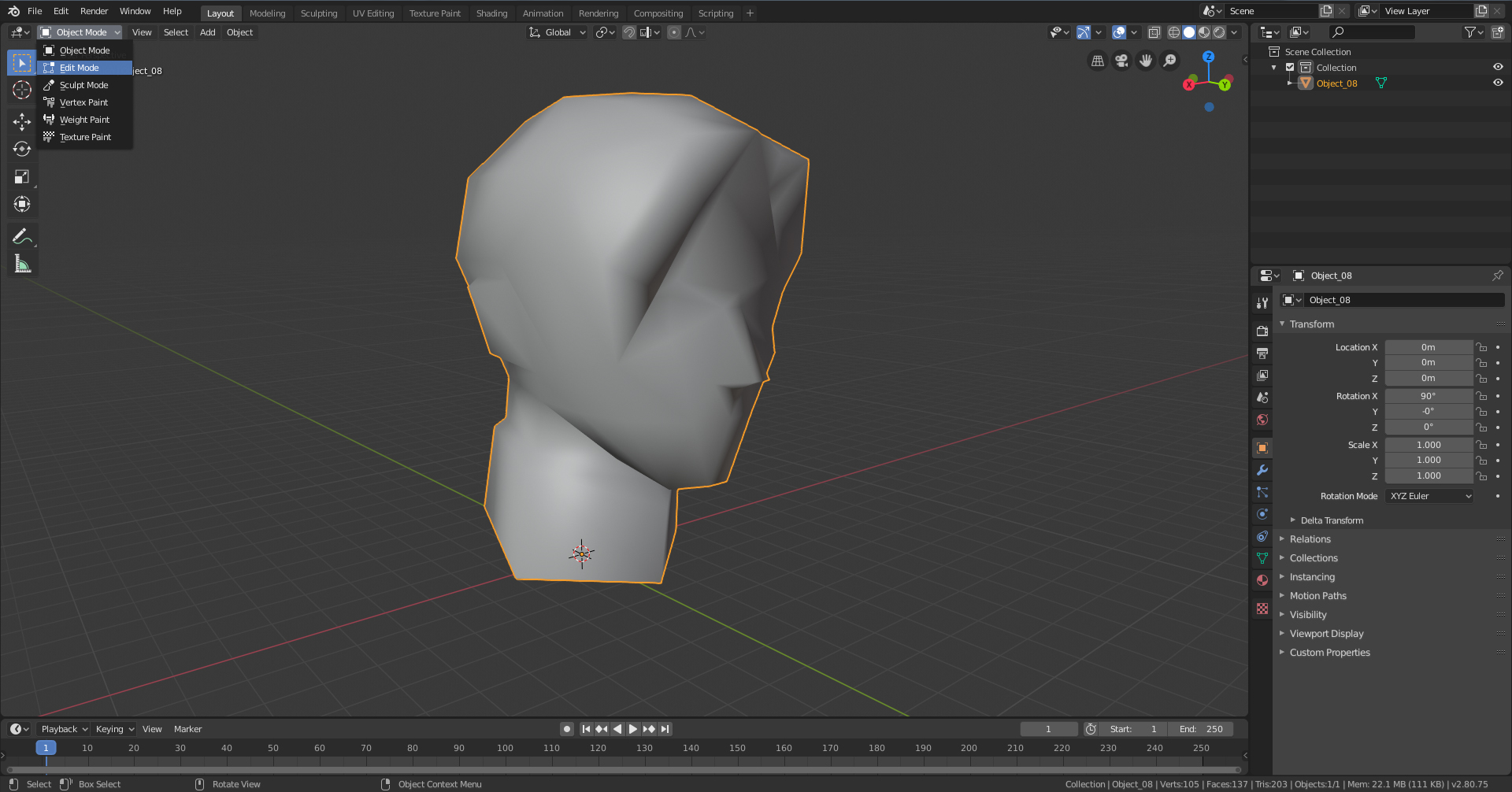1512x792 pixels.
Task: Open the Scene properties tab
Action: click(1262, 398)
